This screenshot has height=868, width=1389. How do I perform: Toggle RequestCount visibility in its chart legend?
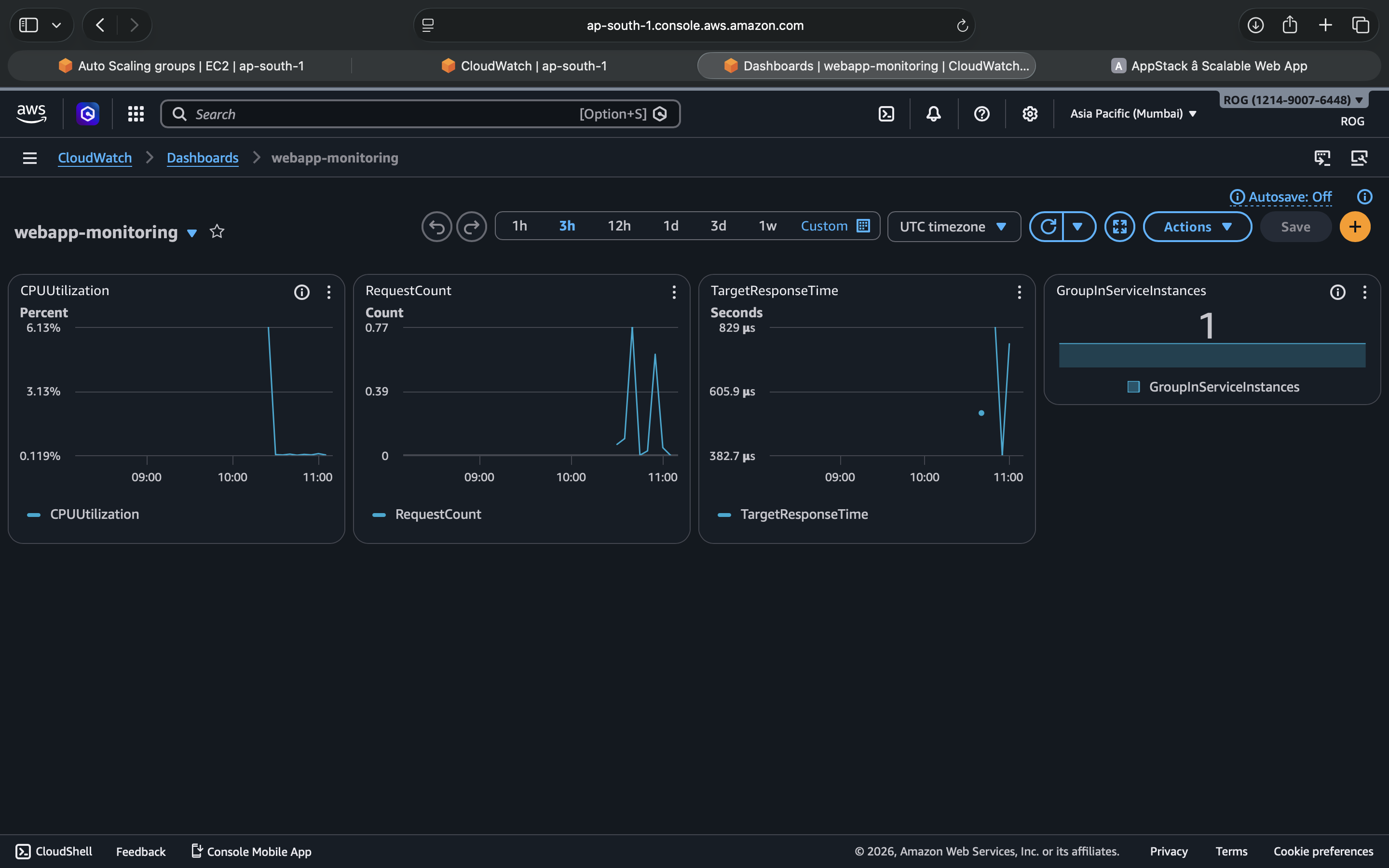point(379,515)
